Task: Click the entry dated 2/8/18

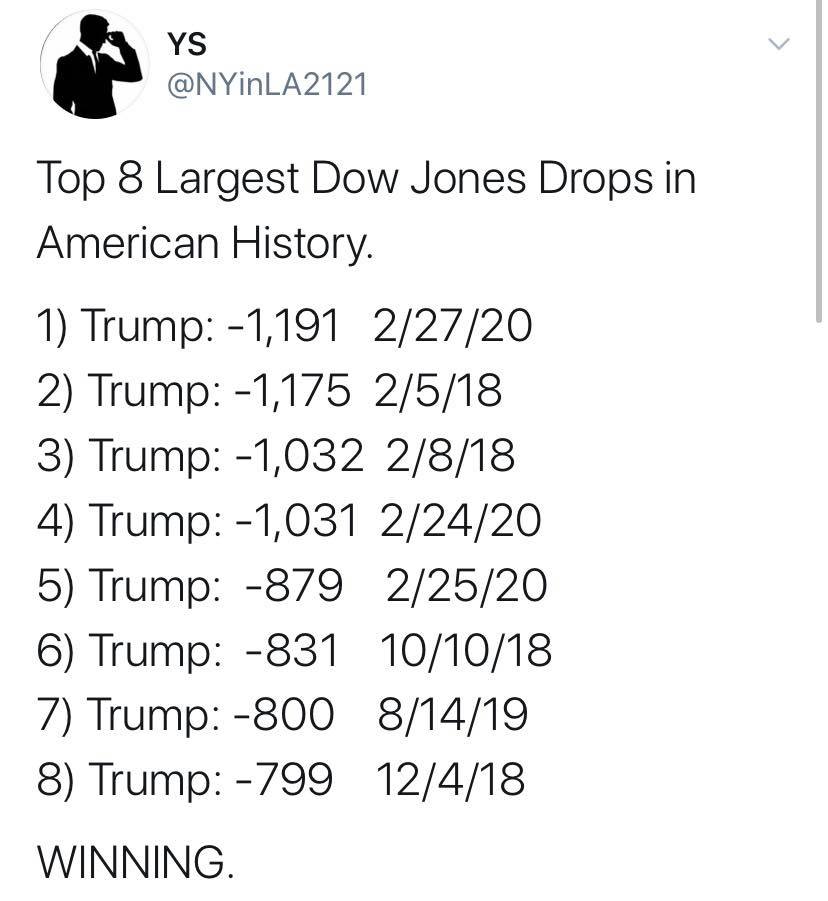Action: pos(276,456)
